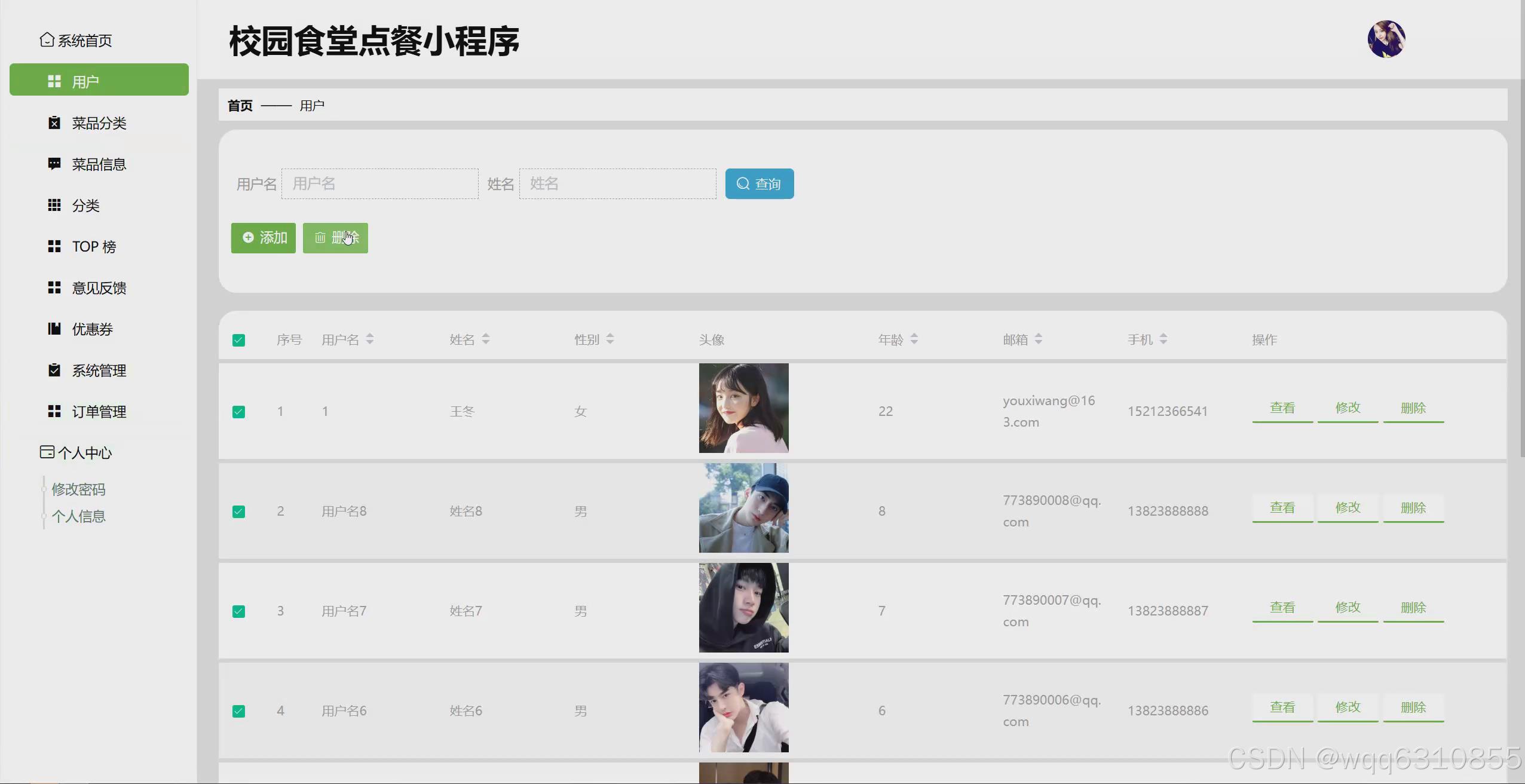
Task: Delete the 用户名8 row
Action: coord(1413,508)
